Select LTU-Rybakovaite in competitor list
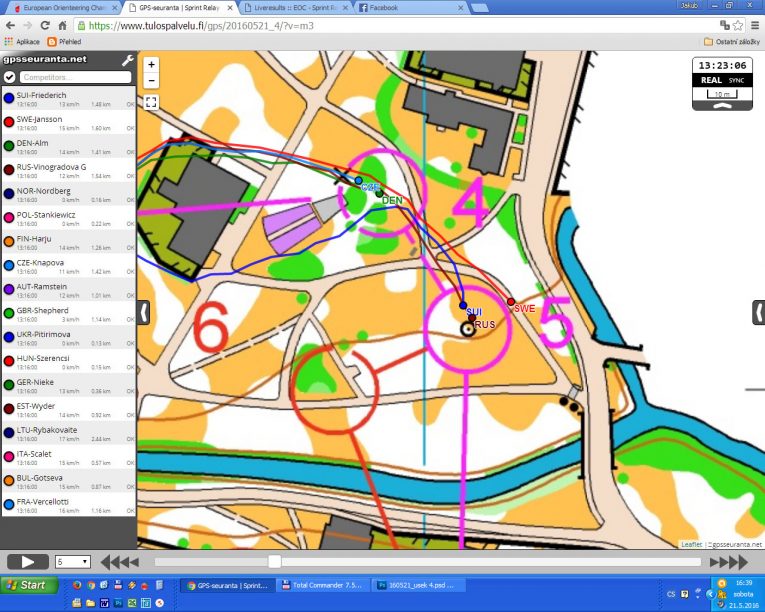This screenshot has width=765, height=612. point(69,433)
